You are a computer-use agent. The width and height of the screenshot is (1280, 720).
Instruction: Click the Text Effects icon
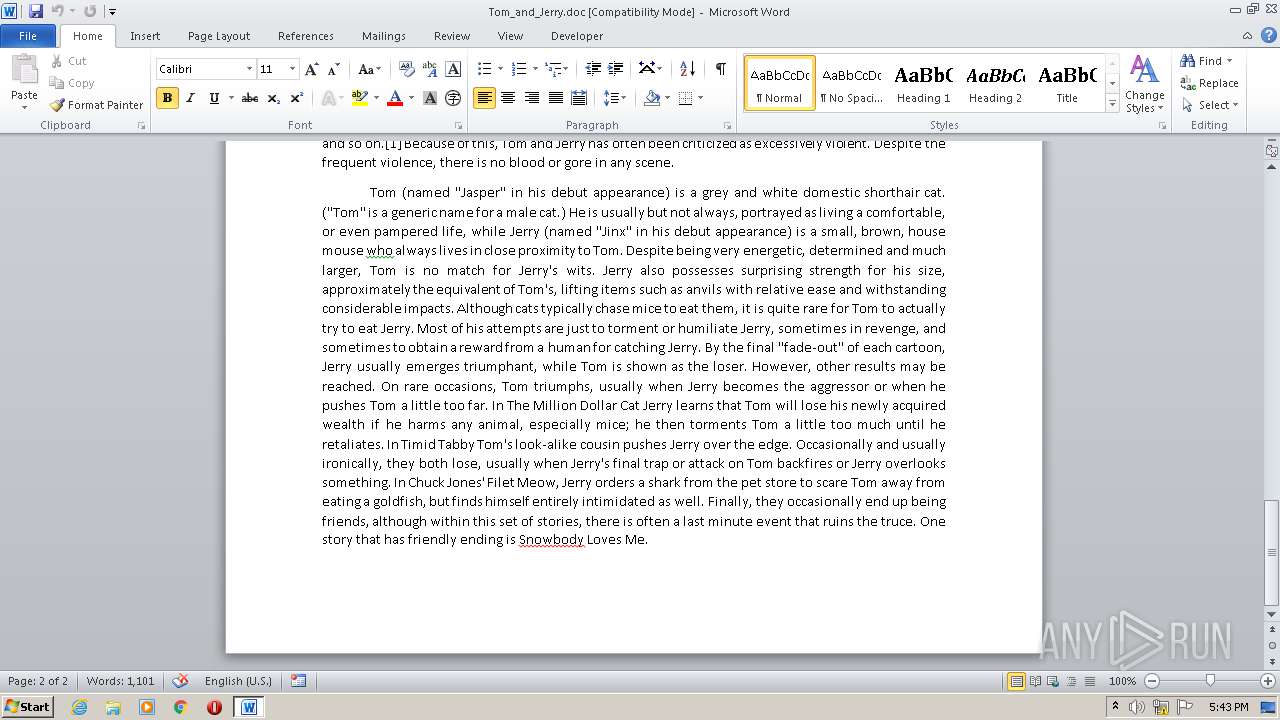[x=328, y=98]
